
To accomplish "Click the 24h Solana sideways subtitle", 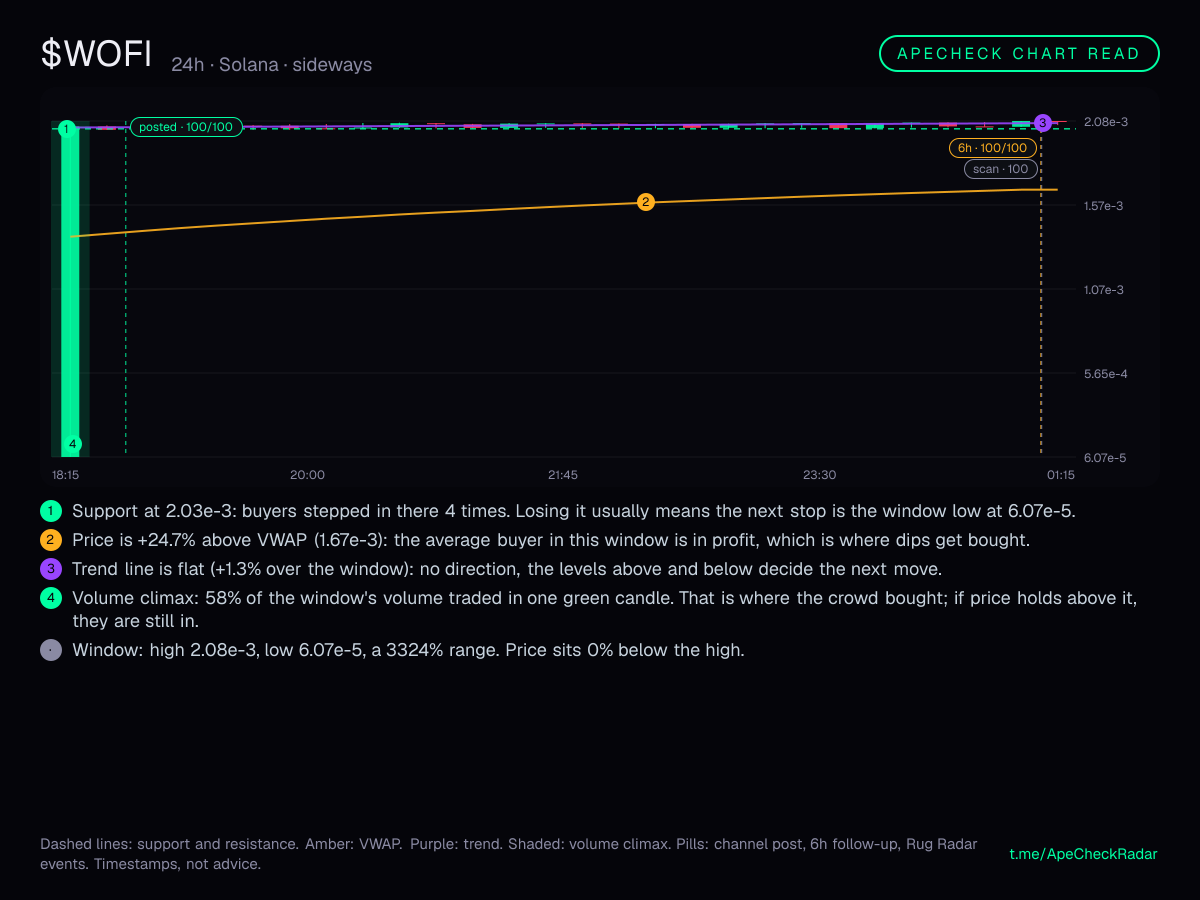I will tap(271, 65).
